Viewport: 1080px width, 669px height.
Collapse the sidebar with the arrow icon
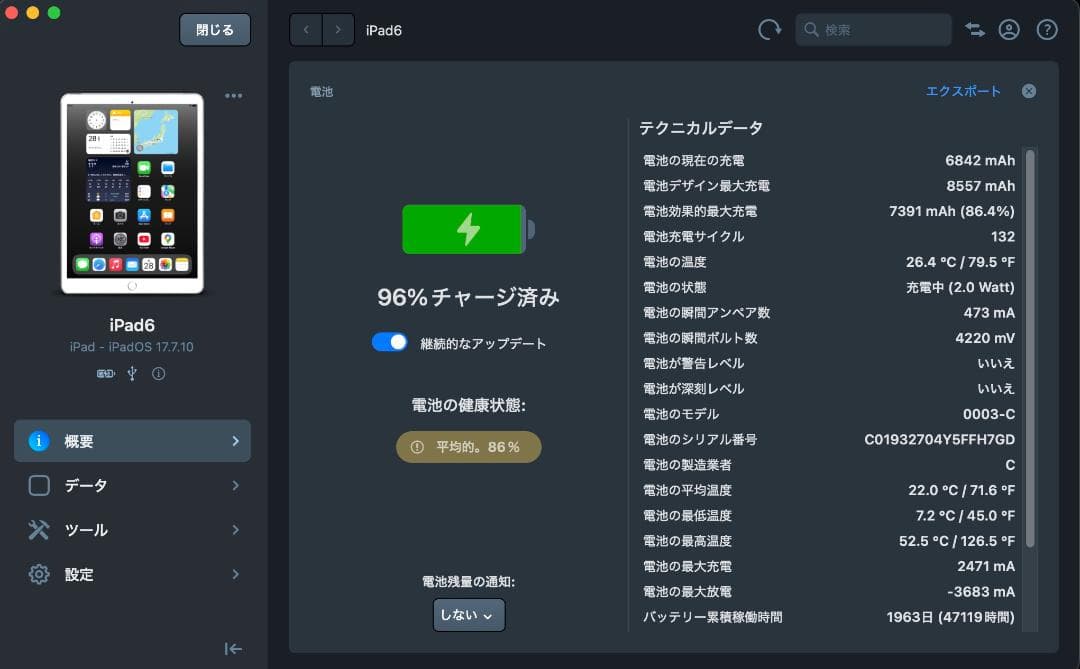[x=233, y=649]
